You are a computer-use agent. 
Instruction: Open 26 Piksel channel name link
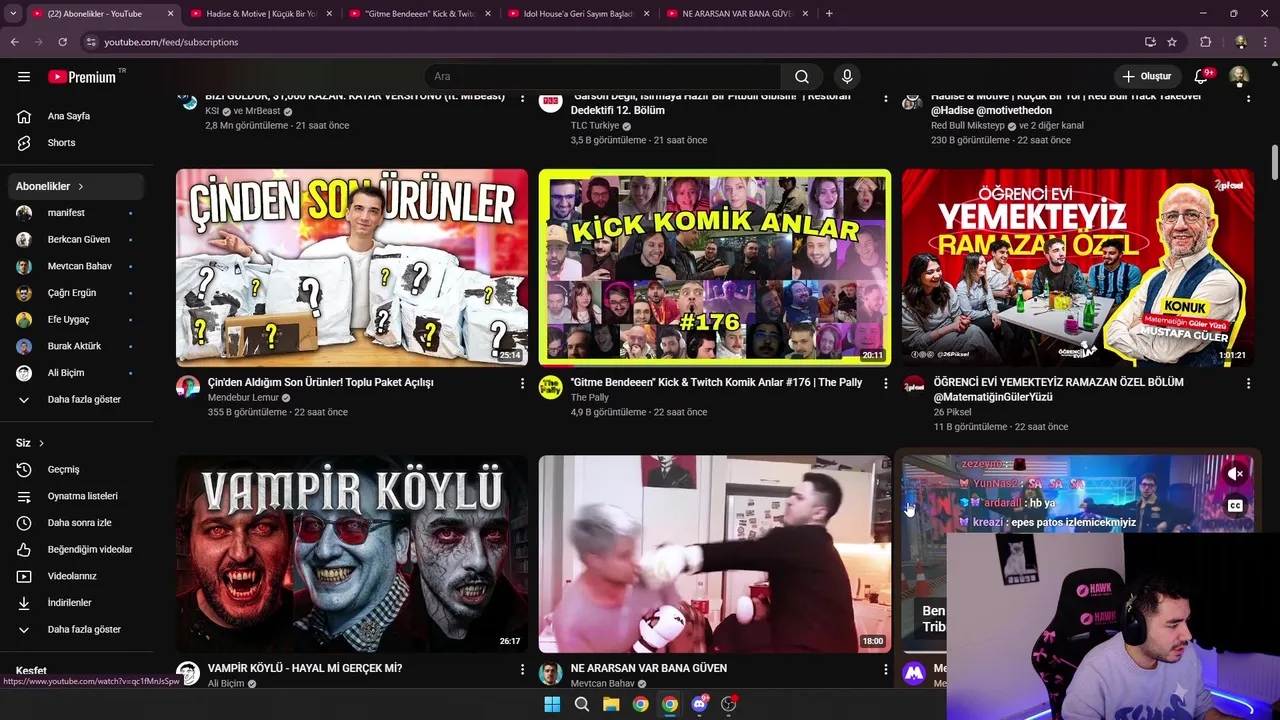952,412
